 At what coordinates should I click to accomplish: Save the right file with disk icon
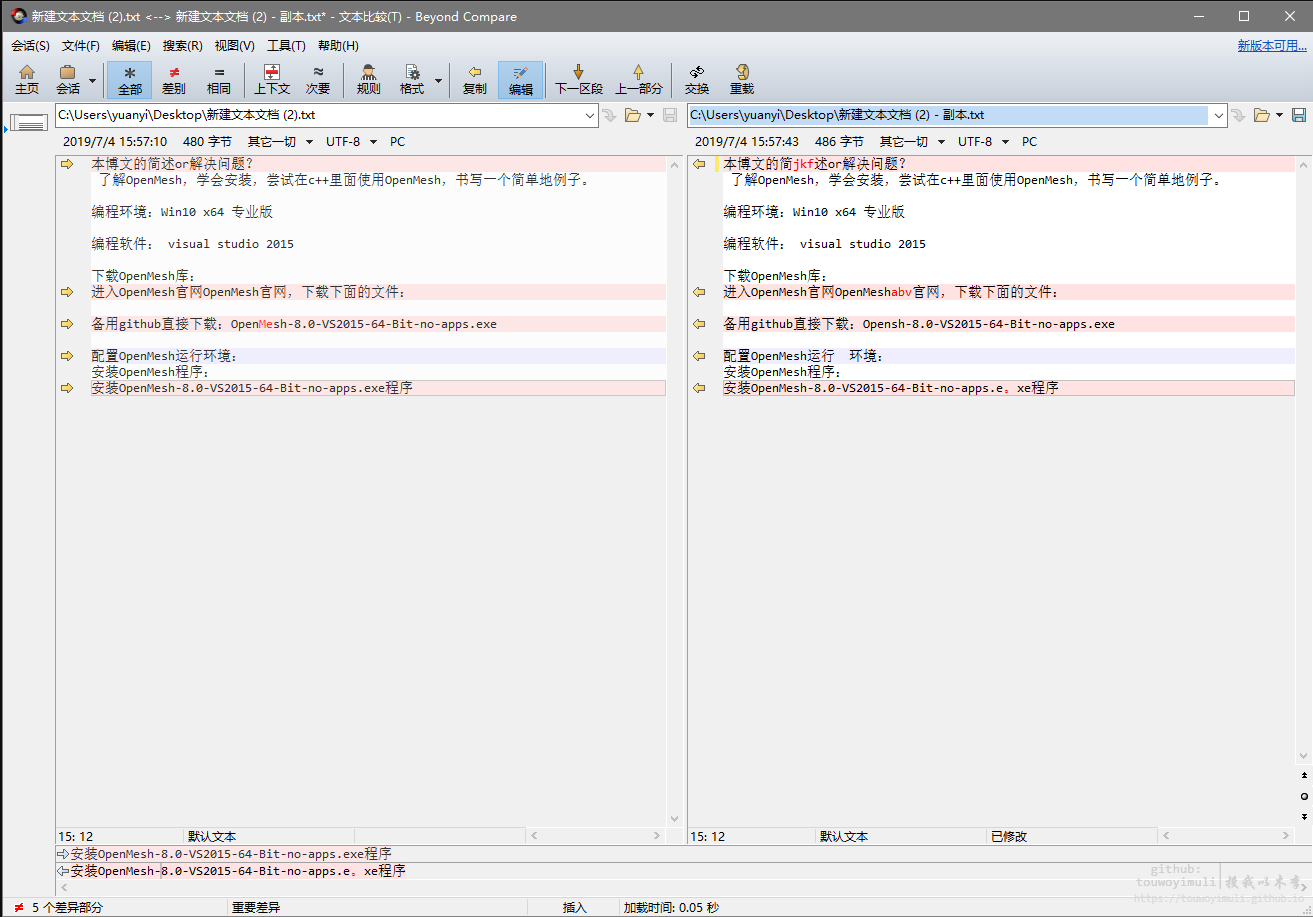[1299, 115]
